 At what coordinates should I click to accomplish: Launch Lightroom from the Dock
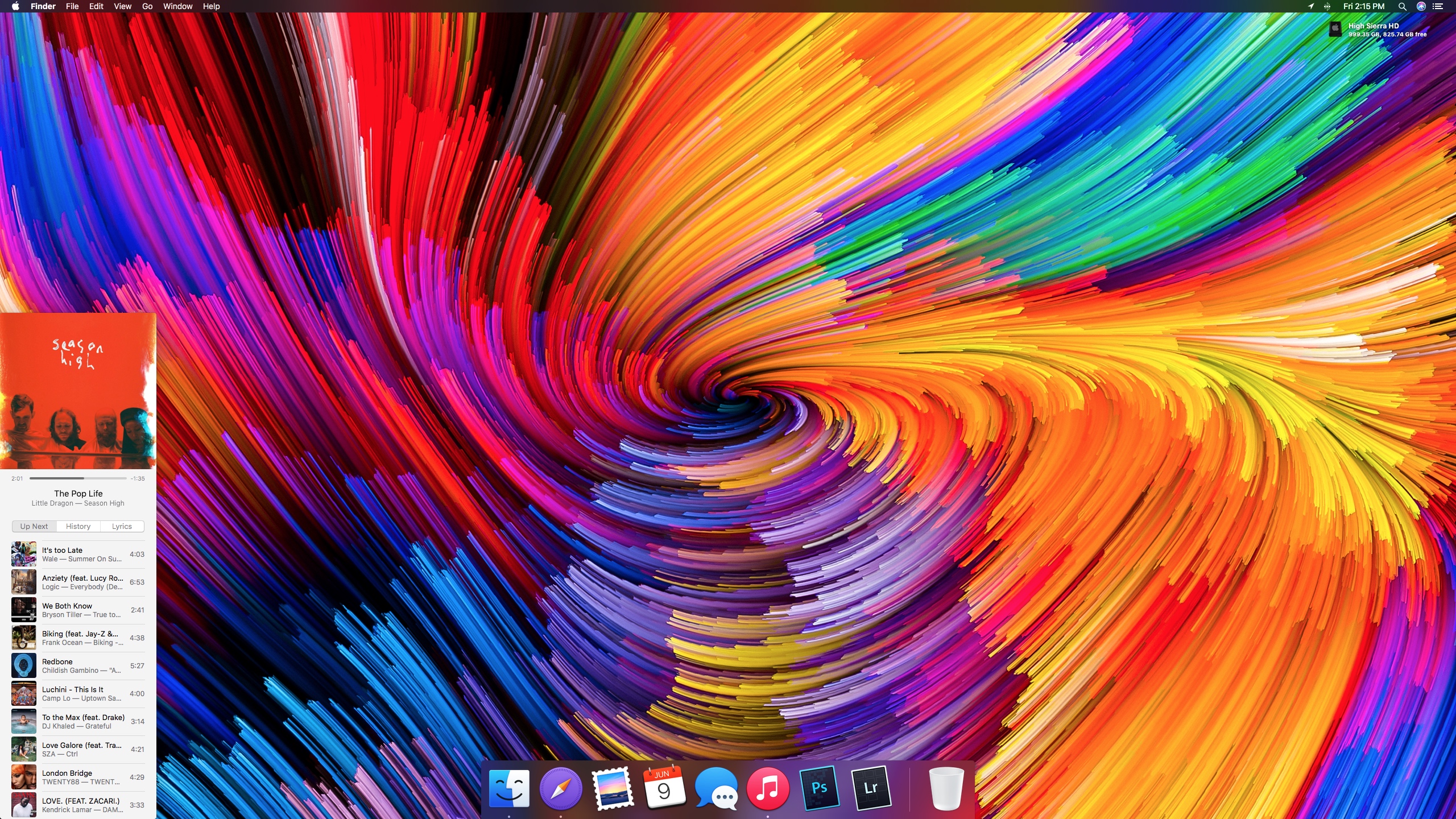pos(870,788)
